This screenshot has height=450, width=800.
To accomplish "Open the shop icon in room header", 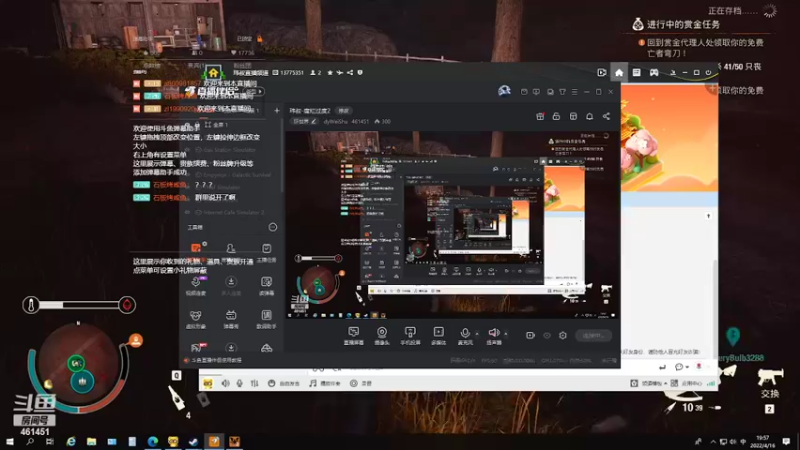I will 573,116.
